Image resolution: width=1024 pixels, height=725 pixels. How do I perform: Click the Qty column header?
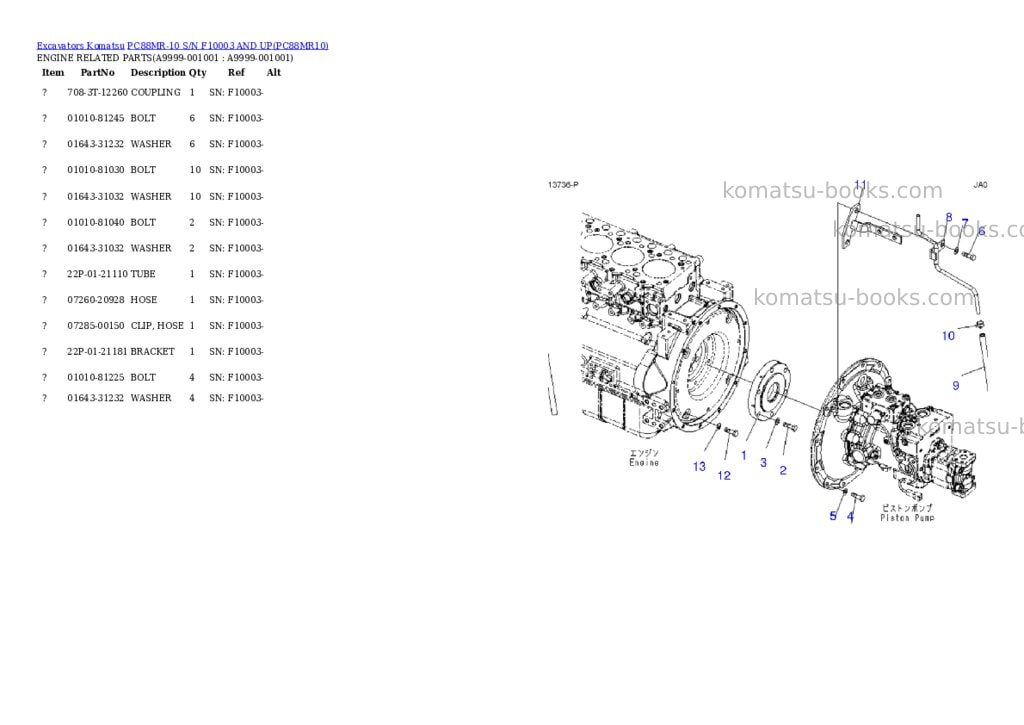pos(198,72)
